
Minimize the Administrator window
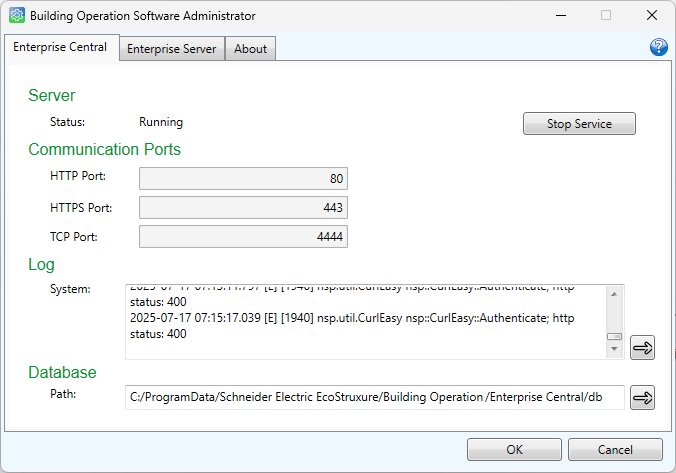pos(561,16)
